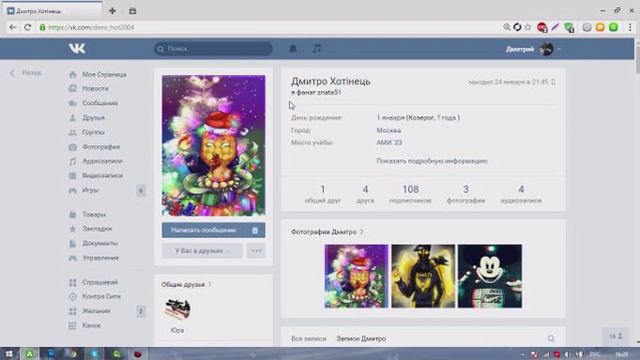Viewport: 640px width, 360px height.
Task: Click the red adblock extension icon
Action: tap(542, 27)
